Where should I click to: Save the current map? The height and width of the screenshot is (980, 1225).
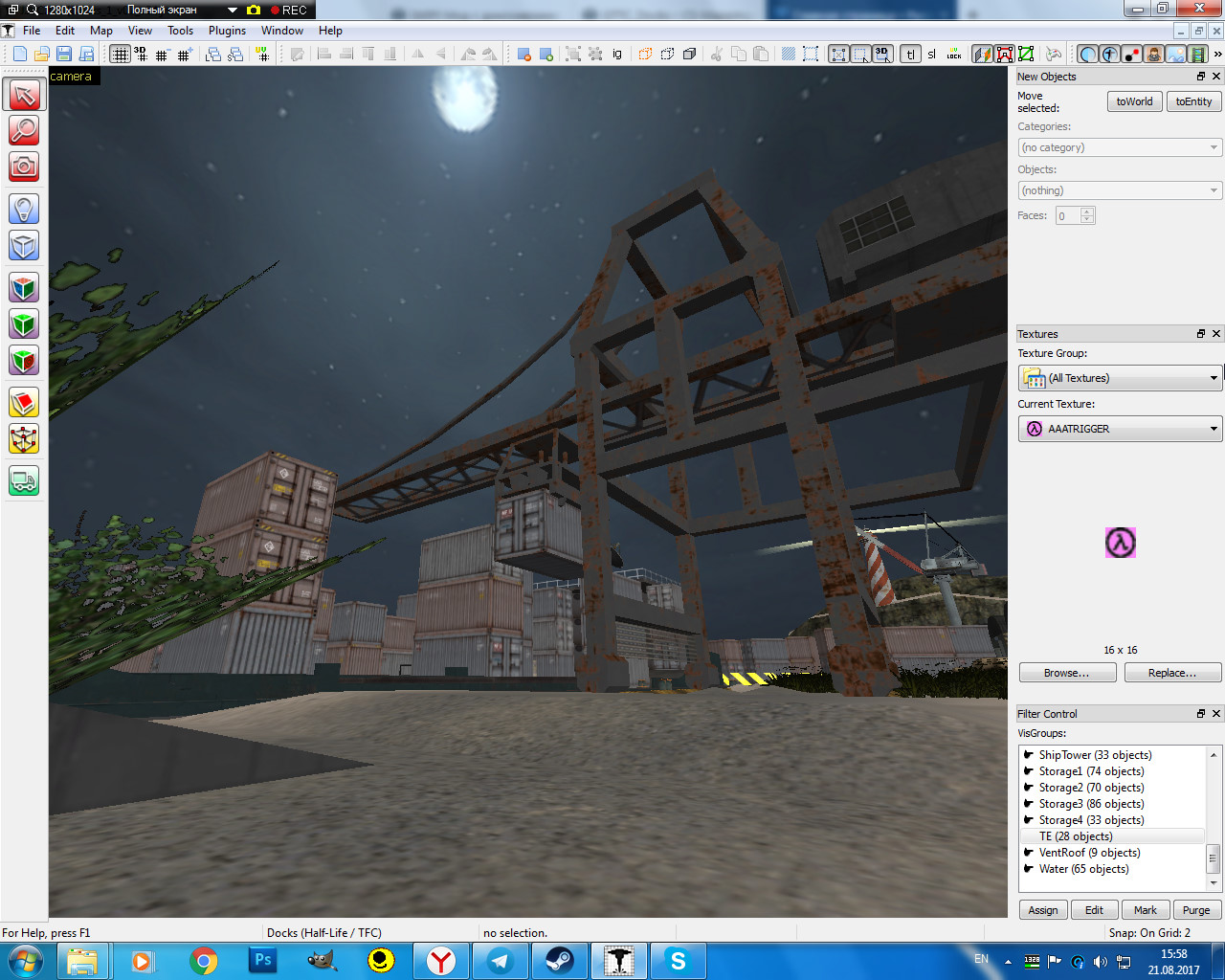pos(64,54)
